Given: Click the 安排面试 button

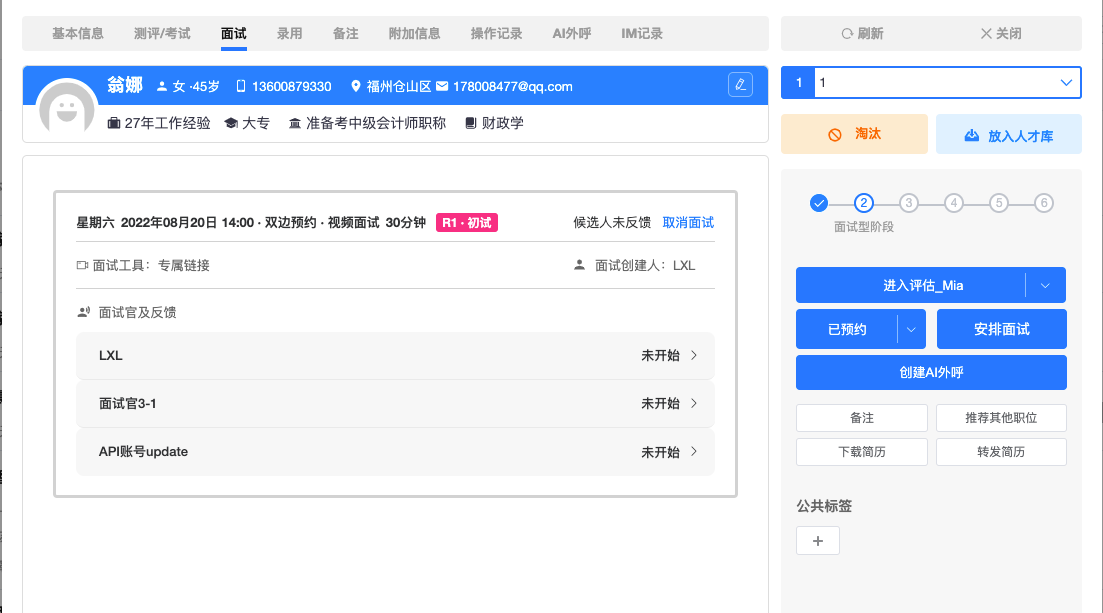Looking at the screenshot, I should [1002, 329].
